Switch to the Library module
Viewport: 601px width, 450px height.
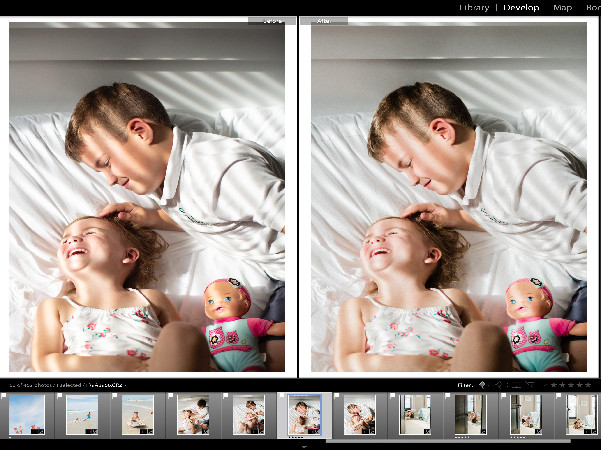(474, 7)
